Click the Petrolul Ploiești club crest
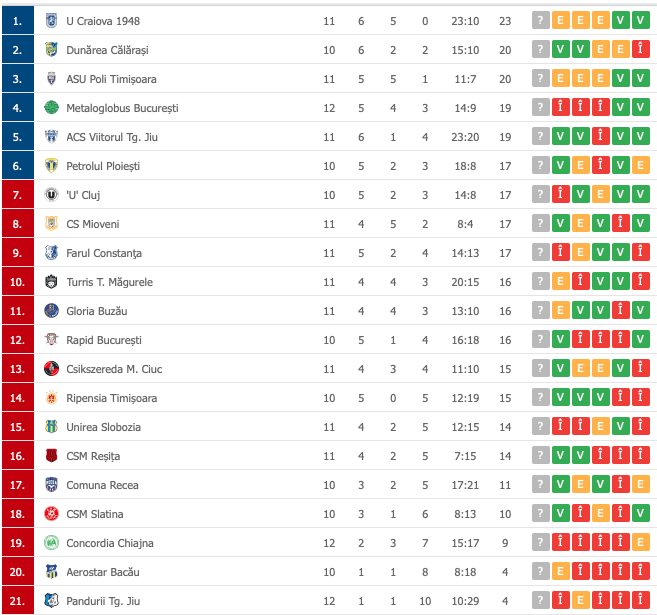Screen dimensions: 657x615 click(52, 165)
